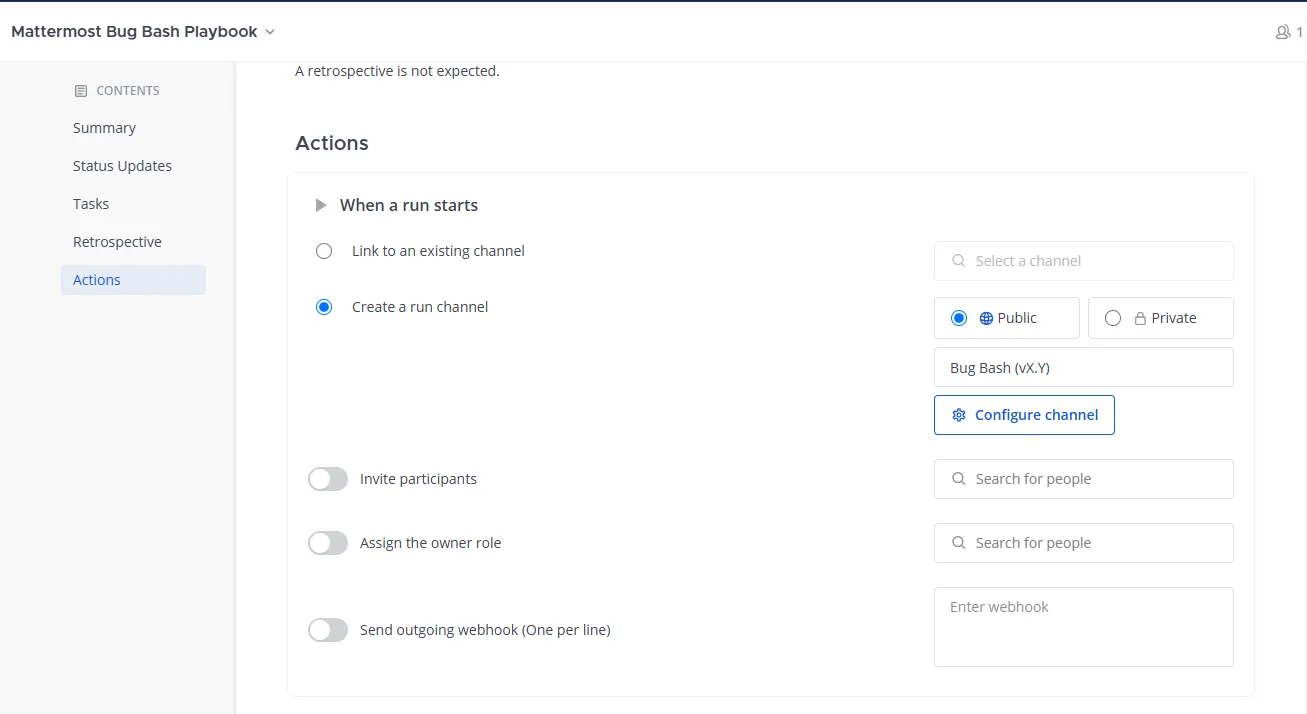Open the Select a channel dropdown
Viewport: 1307px width, 714px height.
pyautogui.click(x=1084, y=261)
